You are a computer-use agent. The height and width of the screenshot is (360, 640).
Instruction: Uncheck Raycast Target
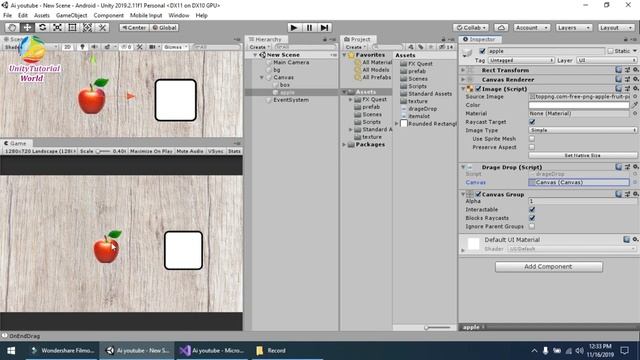532,122
